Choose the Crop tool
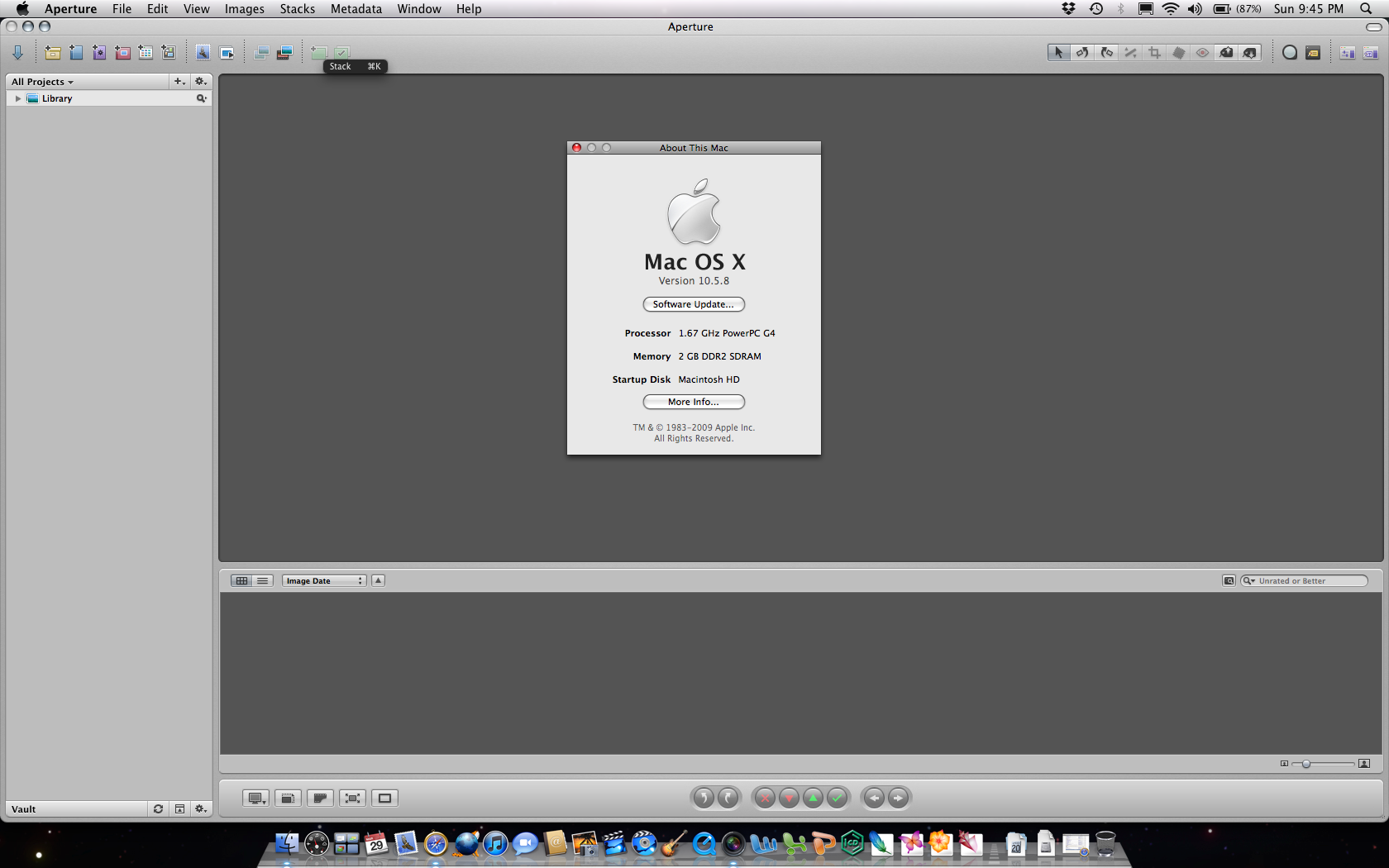Image resolution: width=1389 pixels, height=868 pixels. point(1154,53)
